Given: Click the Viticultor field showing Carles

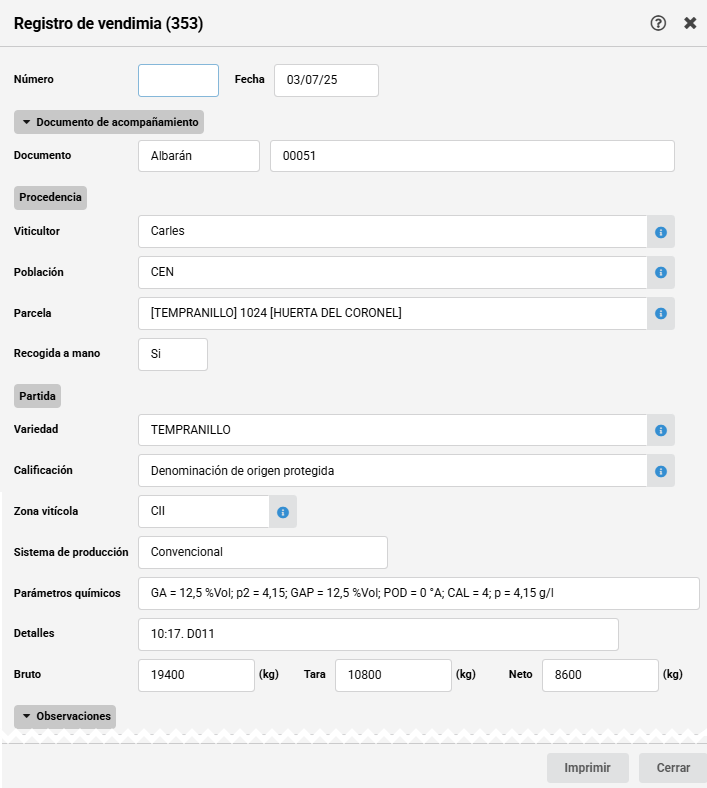Looking at the screenshot, I should 392,232.
